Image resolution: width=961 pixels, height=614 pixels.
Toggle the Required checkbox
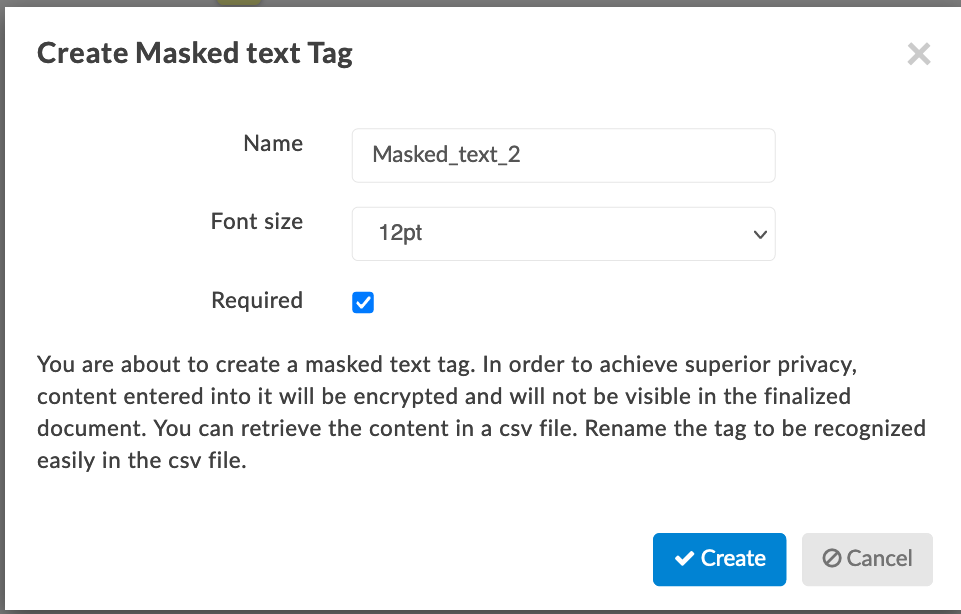pos(363,302)
